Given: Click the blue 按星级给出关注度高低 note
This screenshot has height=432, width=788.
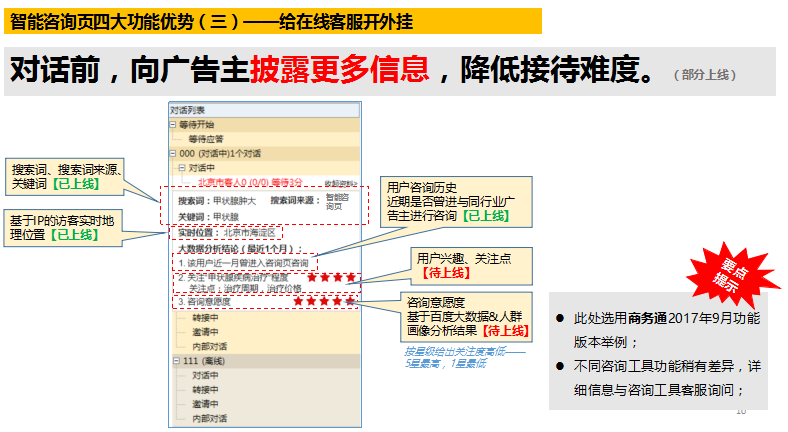Looking at the screenshot, I should [464, 357].
